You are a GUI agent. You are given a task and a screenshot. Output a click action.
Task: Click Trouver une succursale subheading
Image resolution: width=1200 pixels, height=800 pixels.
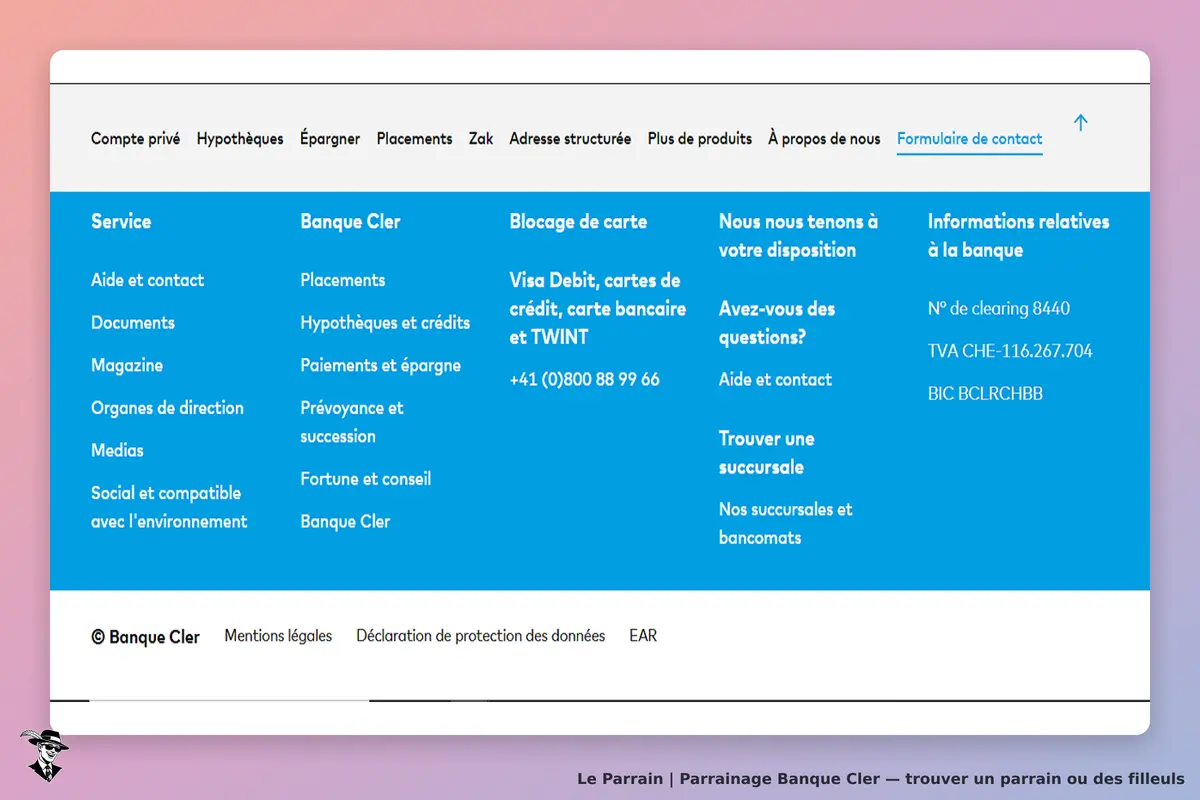click(x=767, y=452)
